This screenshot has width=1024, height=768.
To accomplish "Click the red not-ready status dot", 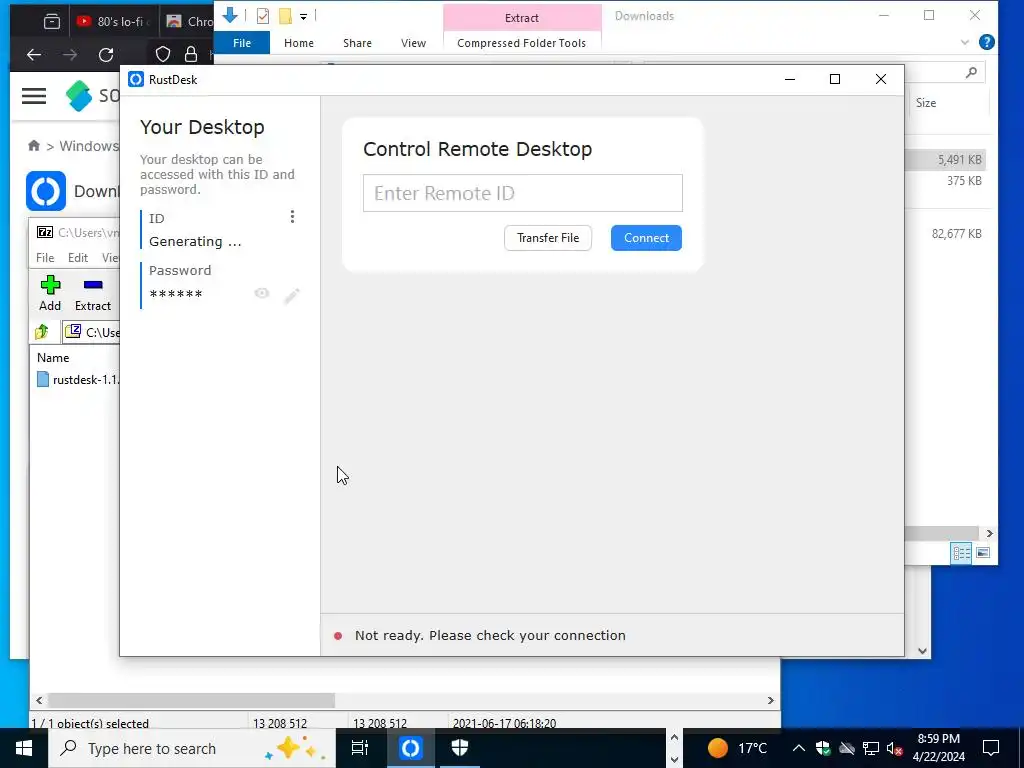I will click(x=338, y=635).
